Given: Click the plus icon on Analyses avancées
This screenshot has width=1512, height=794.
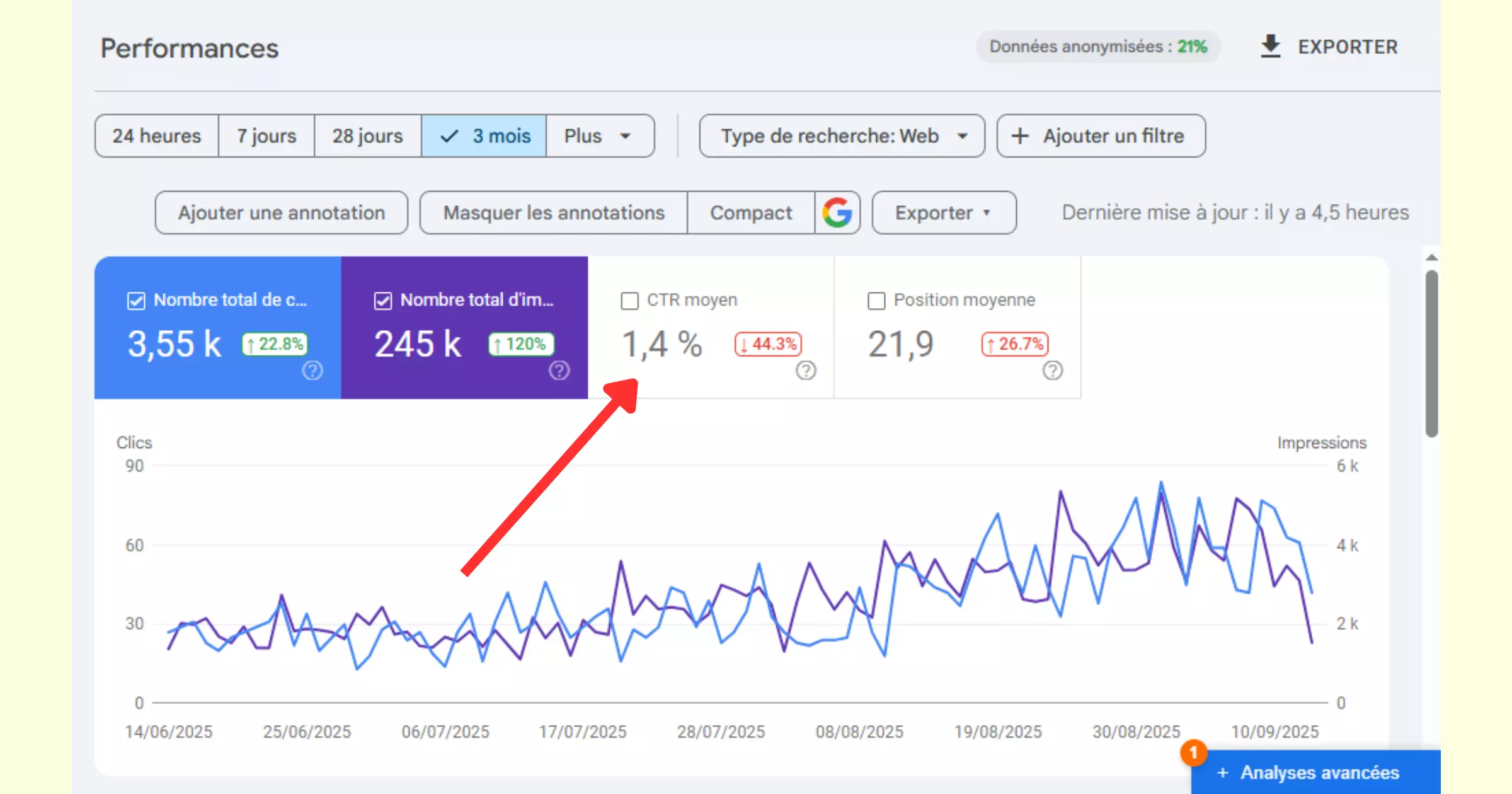Looking at the screenshot, I should click(1223, 773).
